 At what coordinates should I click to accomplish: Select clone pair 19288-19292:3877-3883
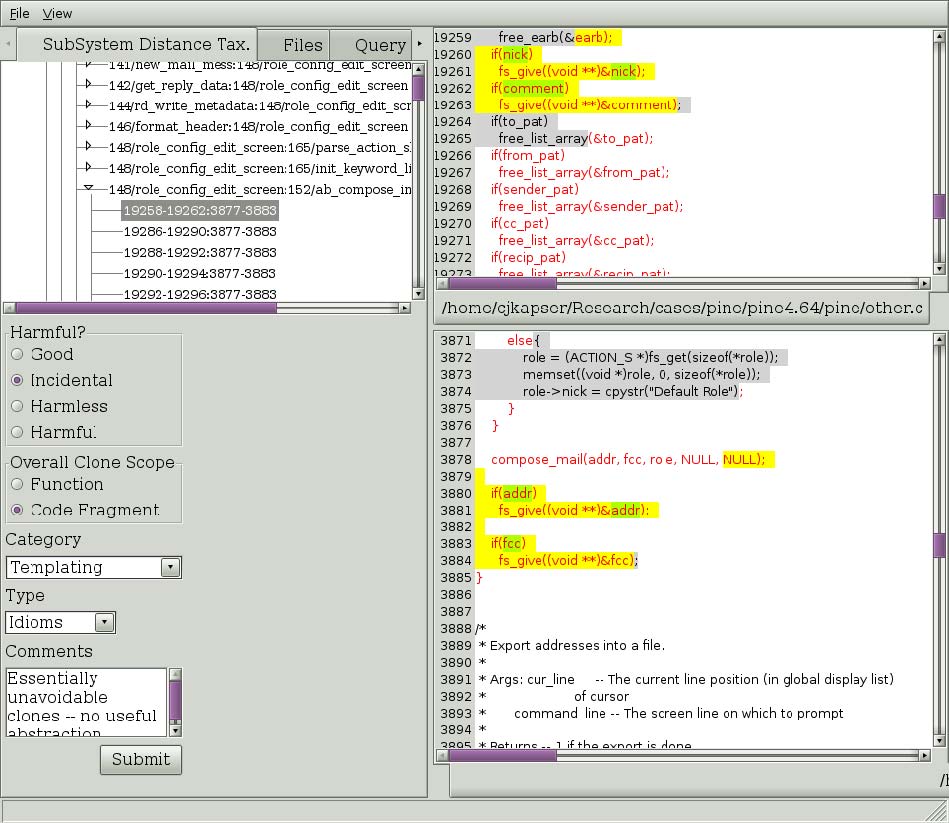(x=200, y=252)
